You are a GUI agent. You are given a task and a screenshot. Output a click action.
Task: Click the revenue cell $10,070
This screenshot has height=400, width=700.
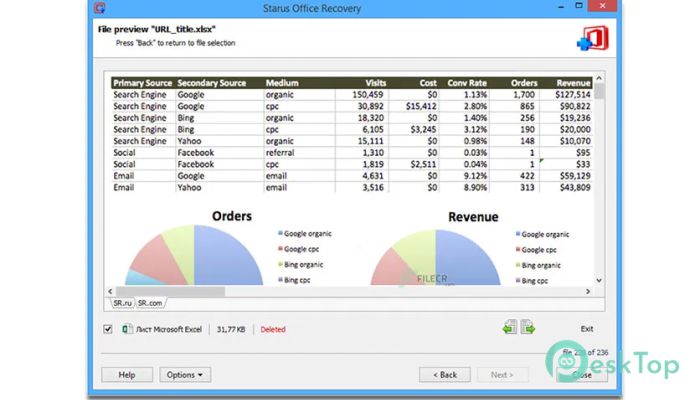pos(575,141)
